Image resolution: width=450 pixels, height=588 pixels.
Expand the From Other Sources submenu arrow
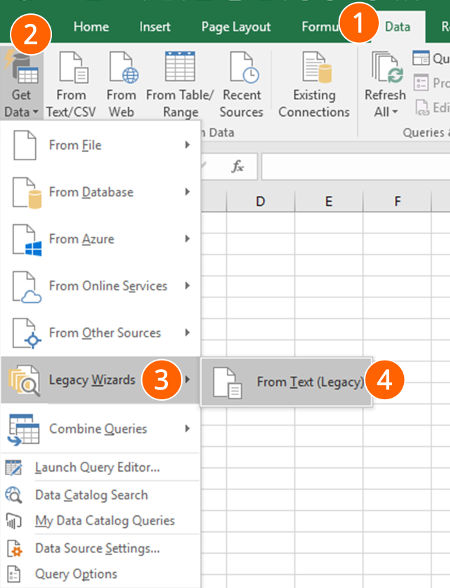click(187, 333)
